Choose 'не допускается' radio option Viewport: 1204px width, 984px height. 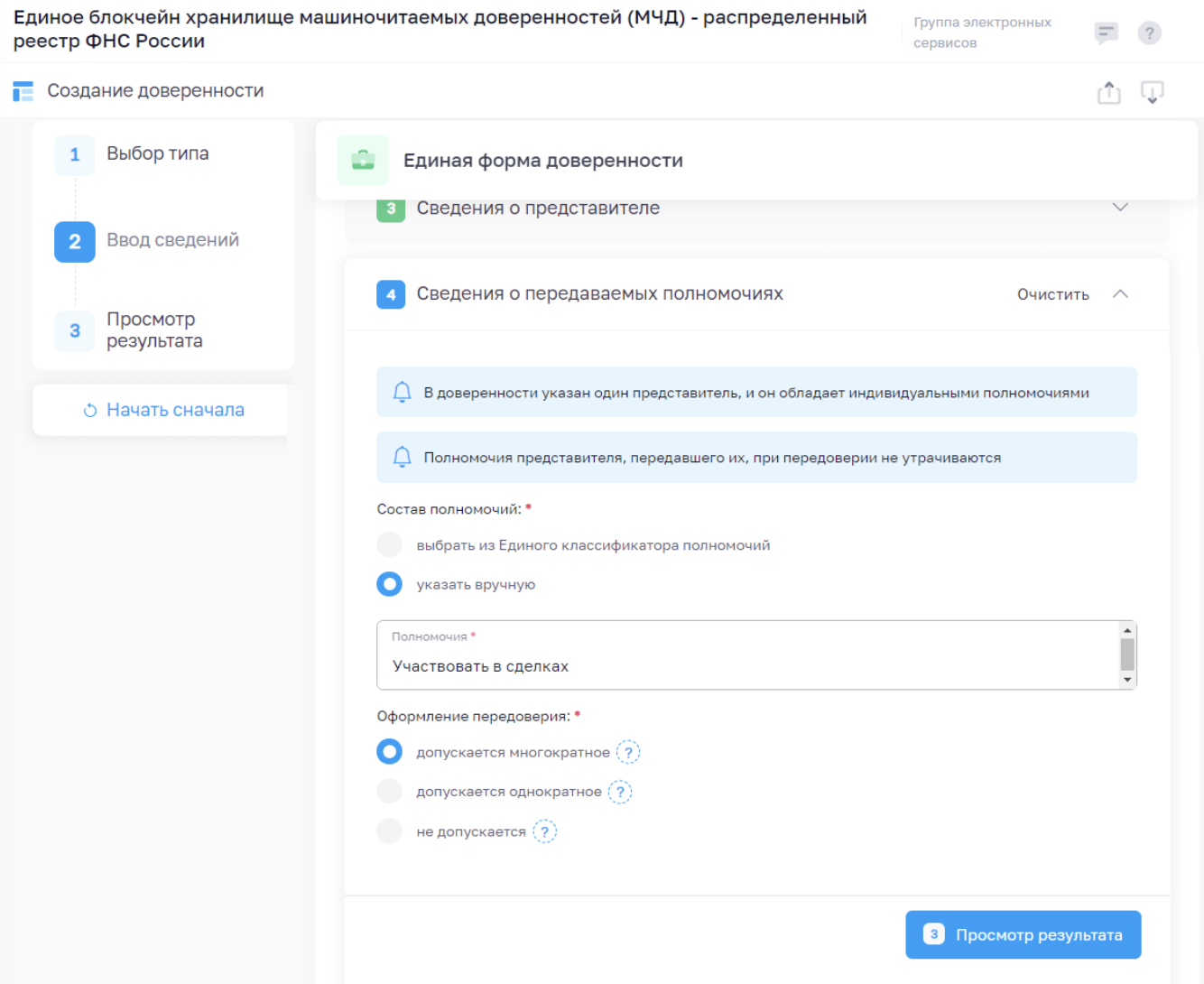(390, 831)
